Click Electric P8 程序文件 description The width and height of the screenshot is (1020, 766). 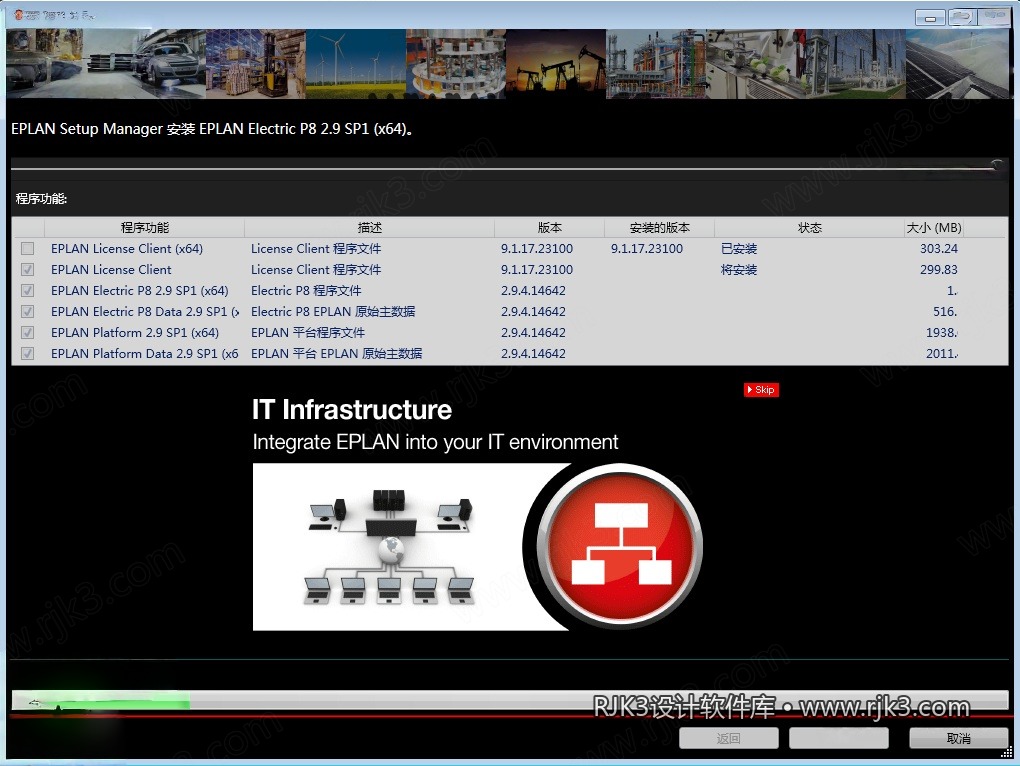306,291
